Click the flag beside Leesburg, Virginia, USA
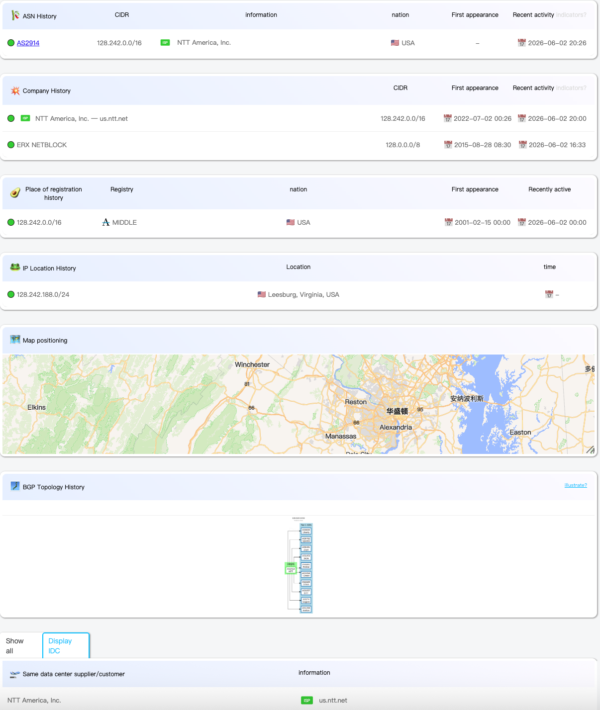This screenshot has height=710, width=600. (262, 294)
